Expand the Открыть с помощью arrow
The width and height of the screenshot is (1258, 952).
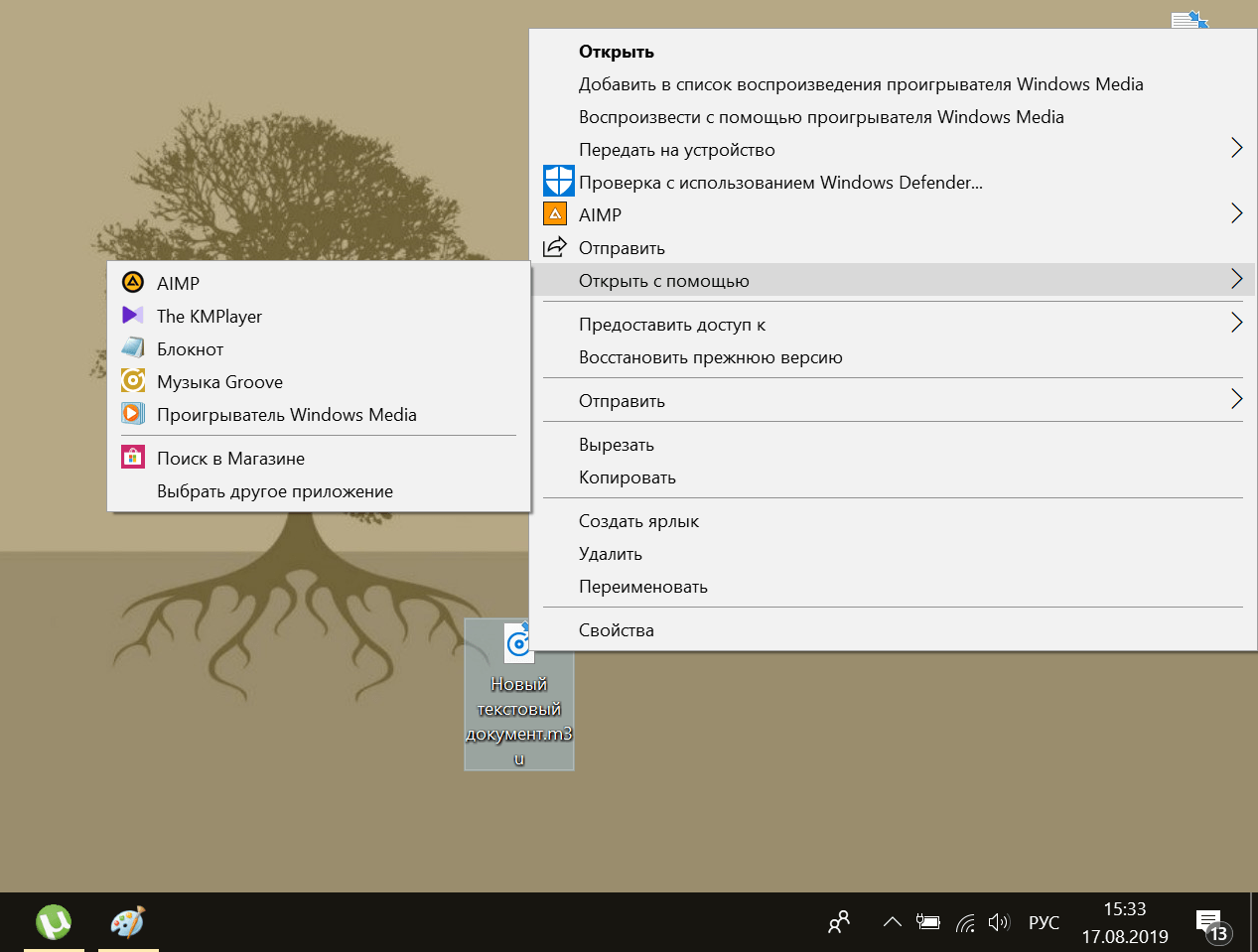(x=1236, y=280)
